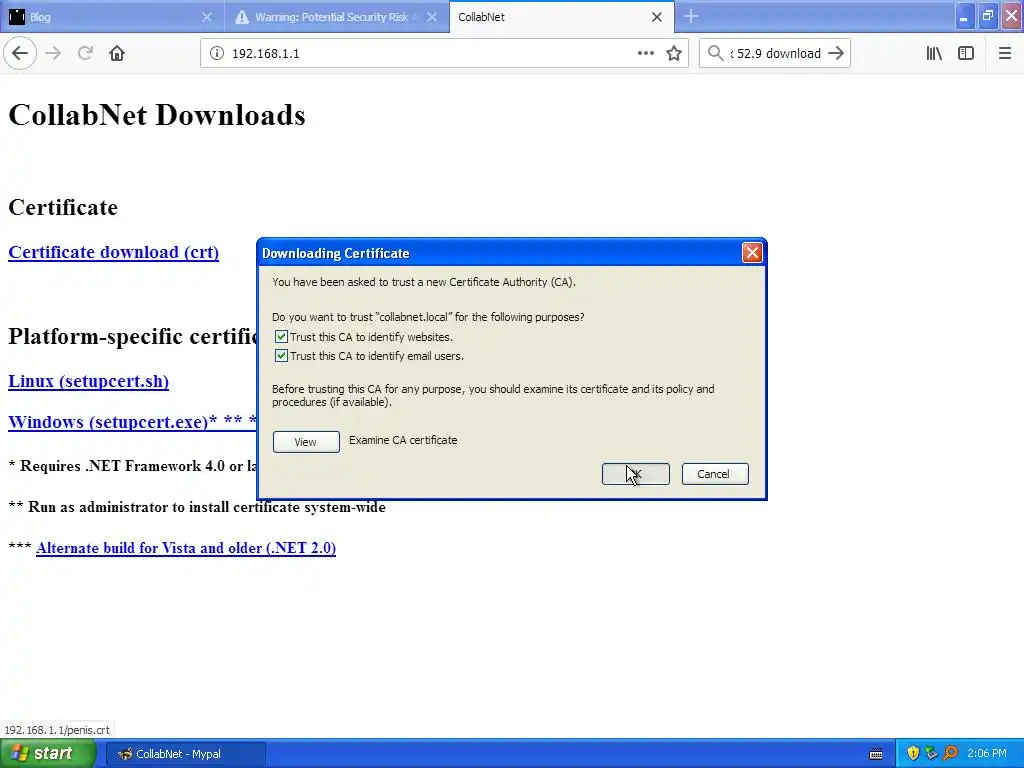Reload the page with the refresh icon
The image size is (1024, 768).
85,54
